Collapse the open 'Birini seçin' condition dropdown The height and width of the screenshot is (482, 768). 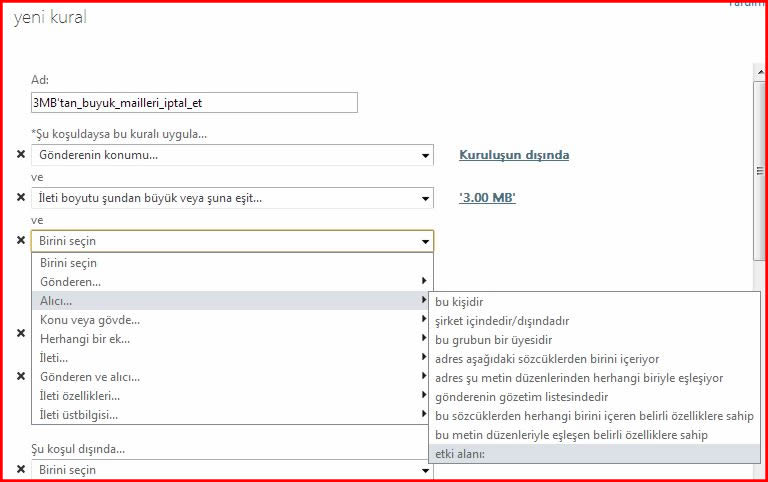coord(425,241)
